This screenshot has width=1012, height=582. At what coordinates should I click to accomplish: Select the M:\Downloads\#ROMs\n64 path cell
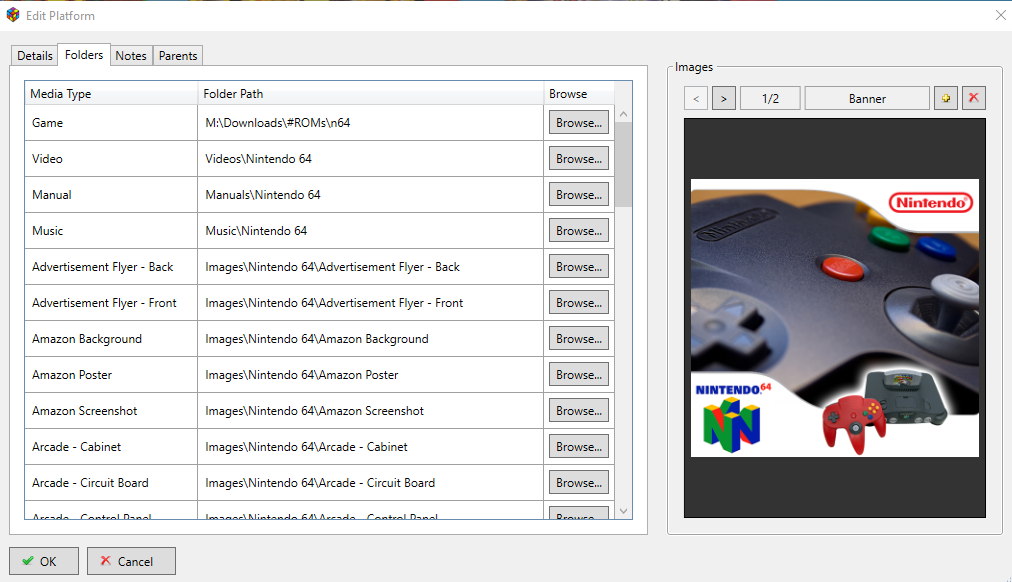[x=370, y=123]
